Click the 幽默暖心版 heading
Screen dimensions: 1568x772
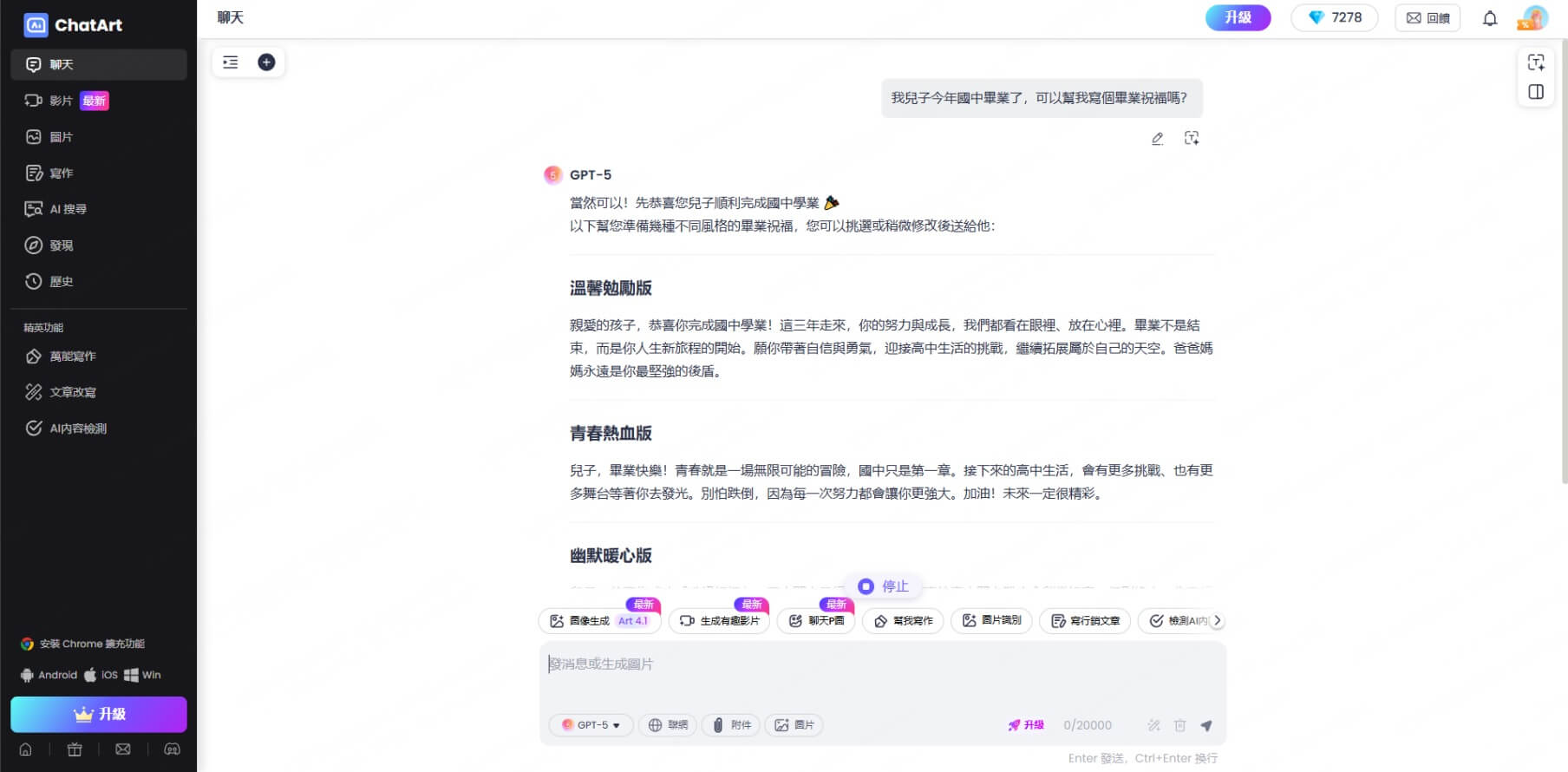click(x=611, y=555)
